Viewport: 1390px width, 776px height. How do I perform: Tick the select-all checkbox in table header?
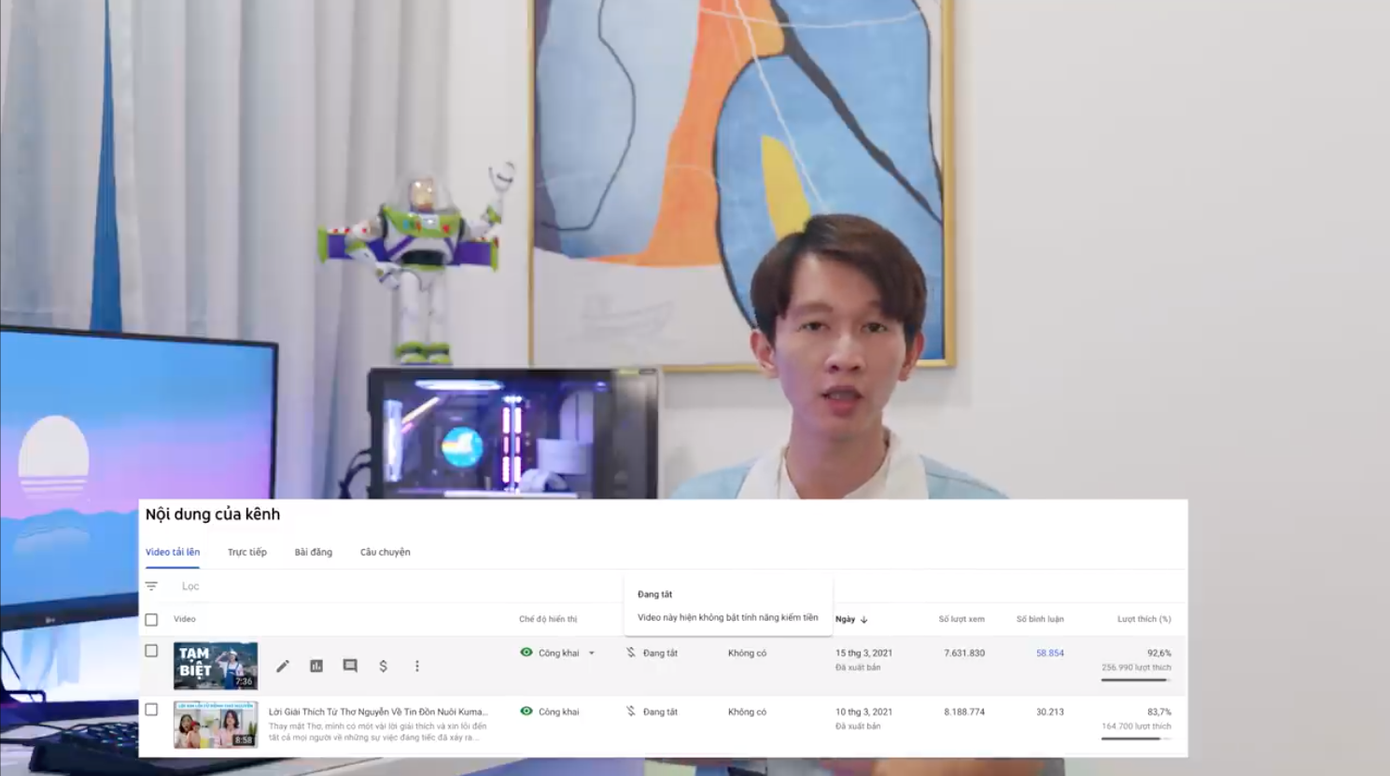[x=152, y=620]
